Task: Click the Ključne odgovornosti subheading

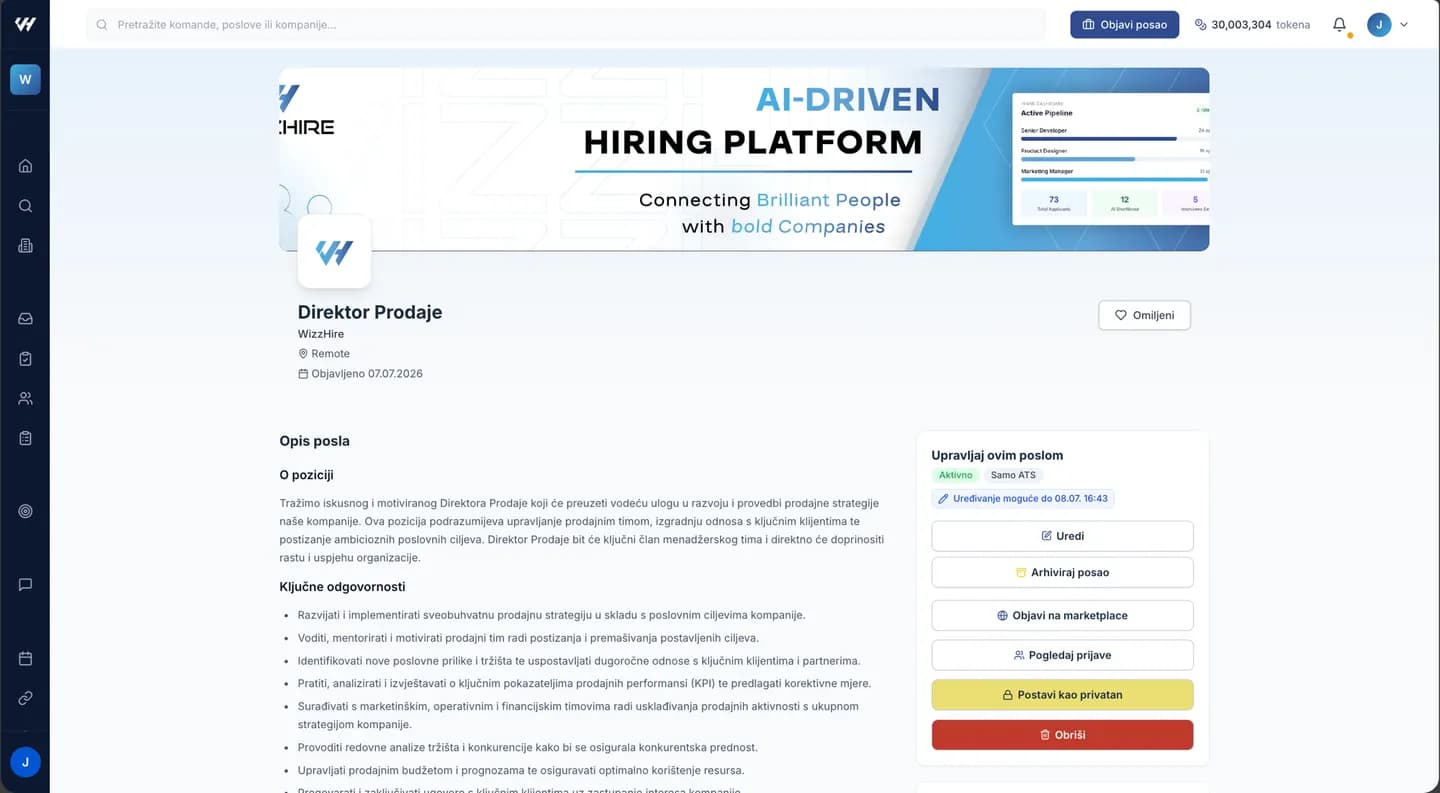Action: pos(342,587)
